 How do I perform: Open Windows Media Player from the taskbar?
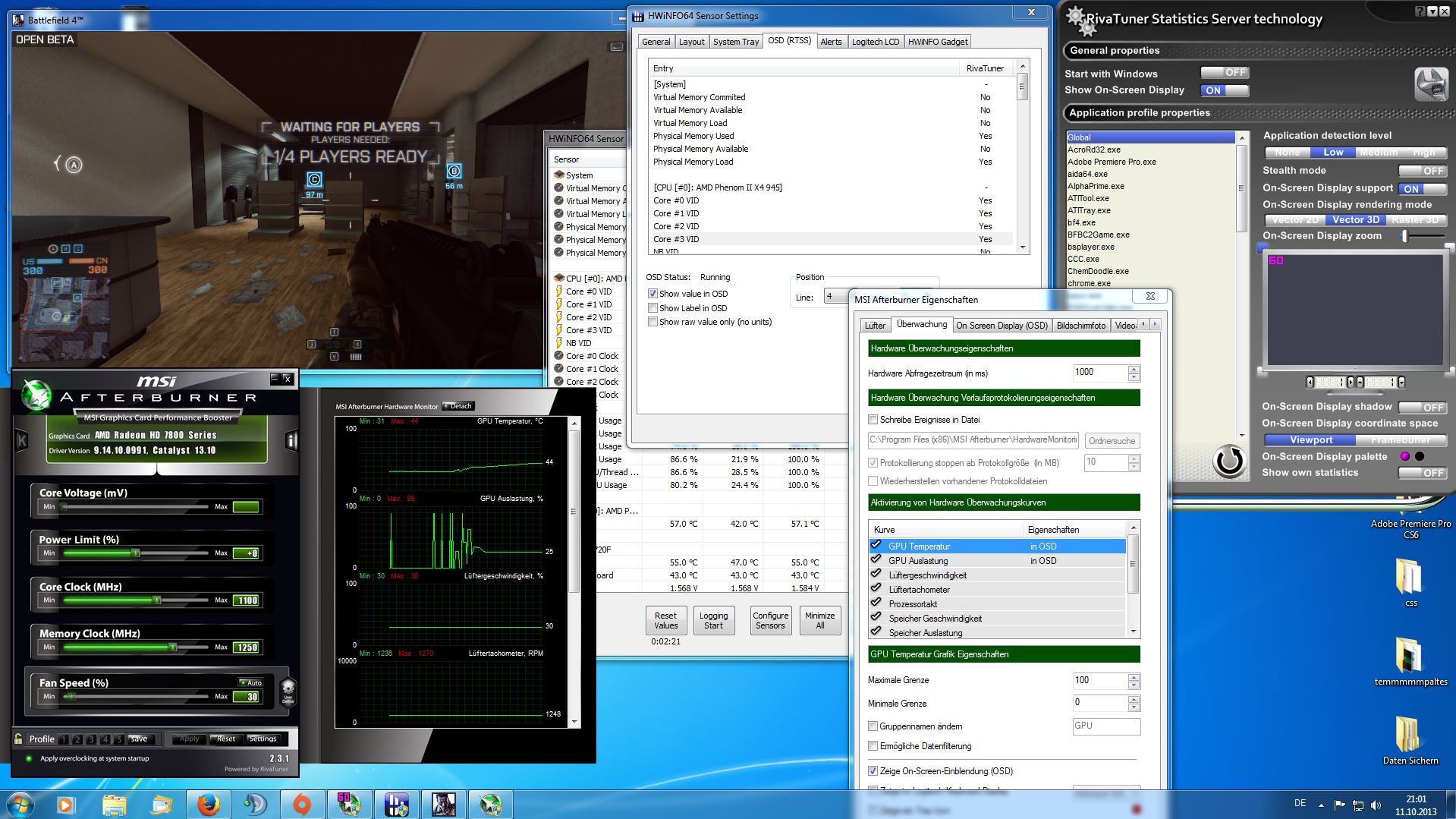point(67,805)
